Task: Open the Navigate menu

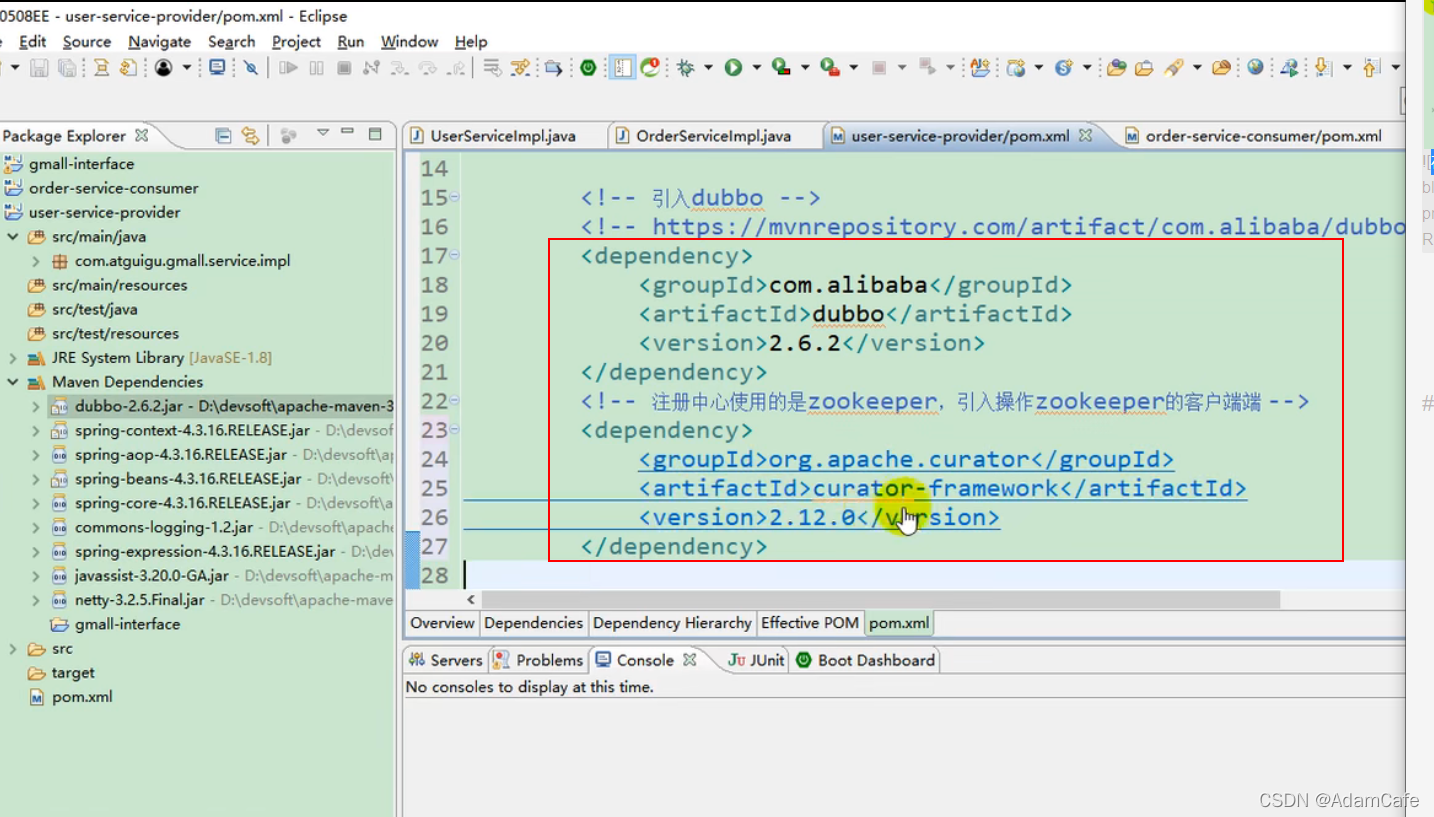Action: pyautogui.click(x=160, y=41)
